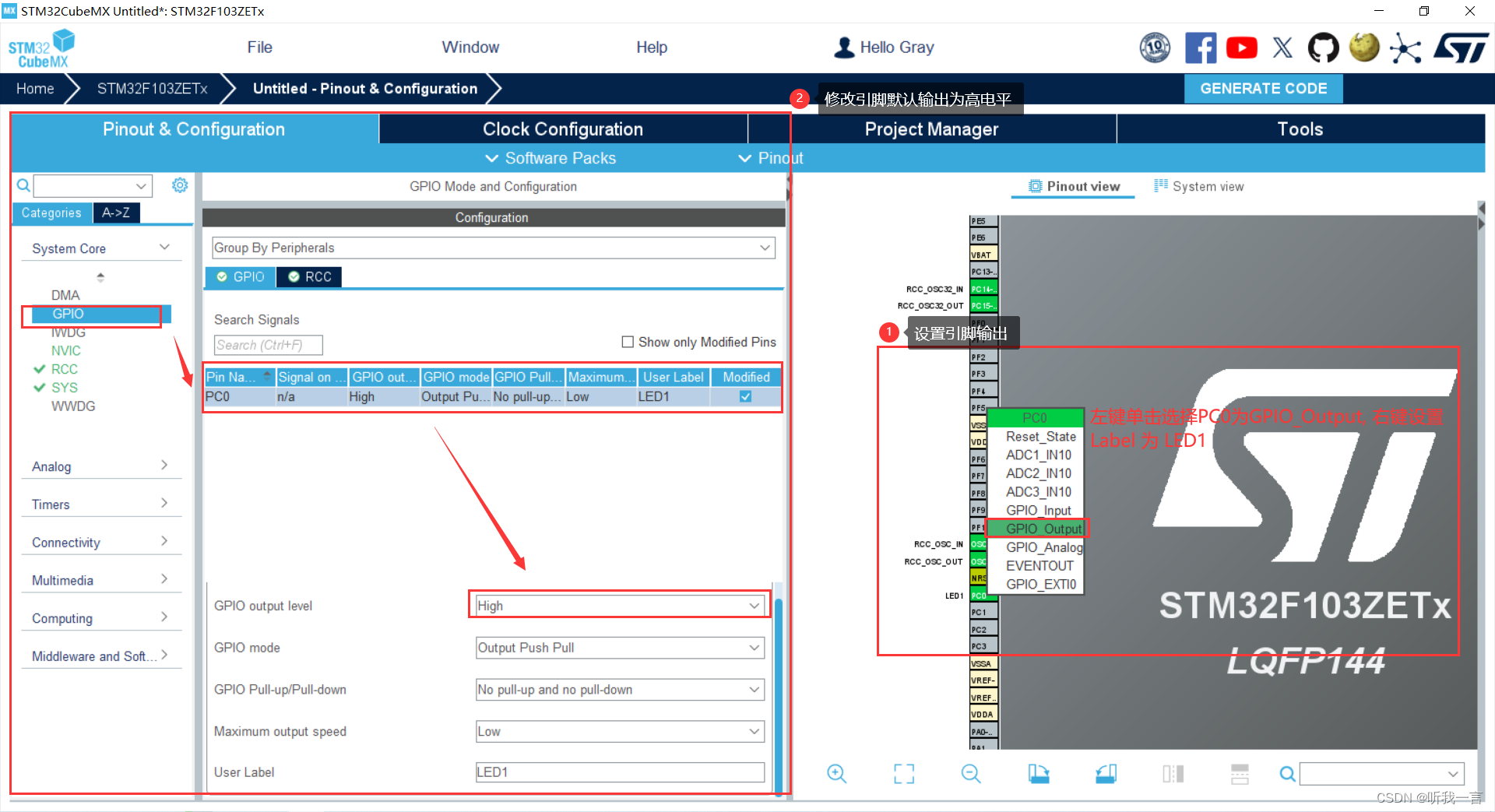Open the GPIO mode dropdown
Image resolution: width=1495 pixels, height=812 pixels.
pos(620,648)
